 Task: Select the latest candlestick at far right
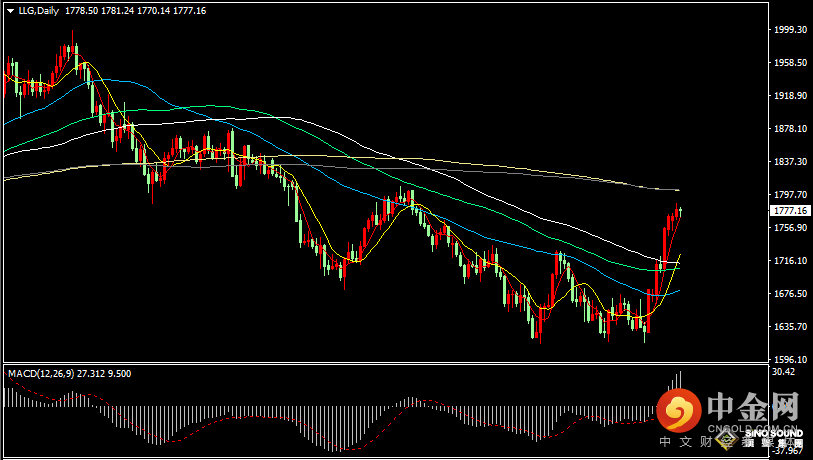[680, 210]
